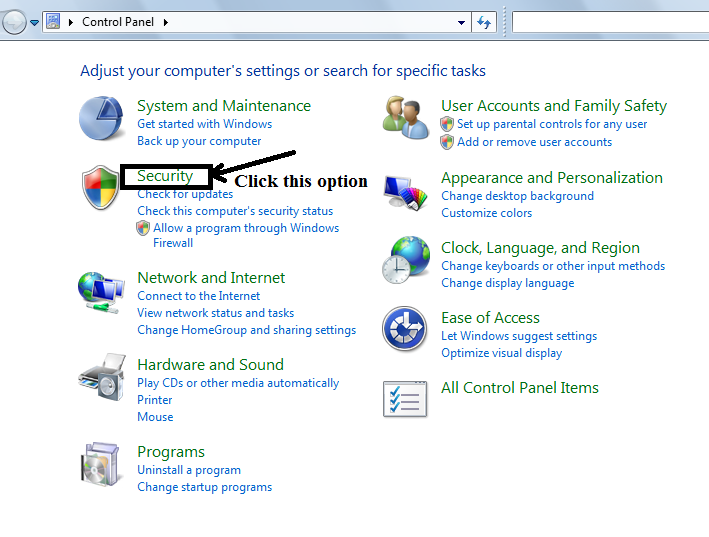This screenshot has width=709, height=537.
Task: Click Uninstall a program link
Action: (x=189, y=470)
